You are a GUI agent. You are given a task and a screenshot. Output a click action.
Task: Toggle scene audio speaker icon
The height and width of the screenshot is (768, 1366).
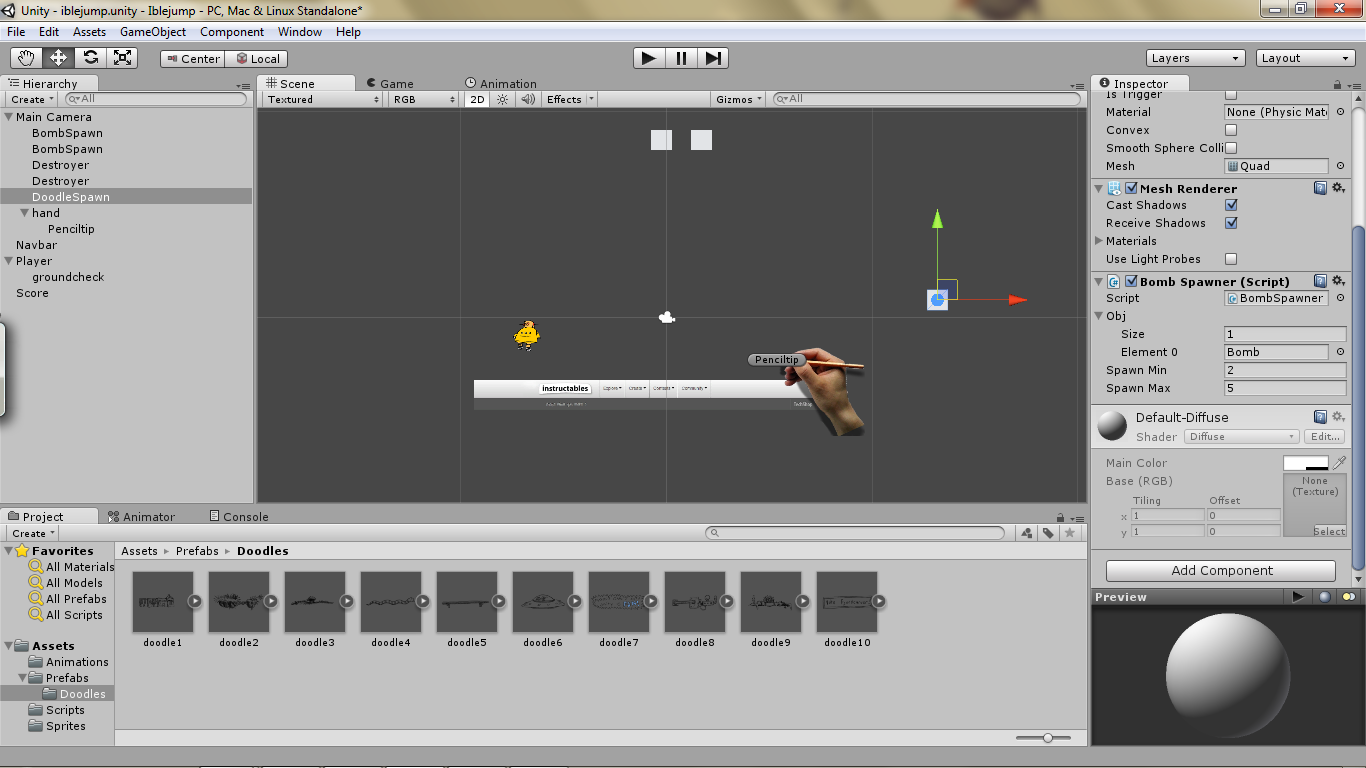[x=527, y=99]
